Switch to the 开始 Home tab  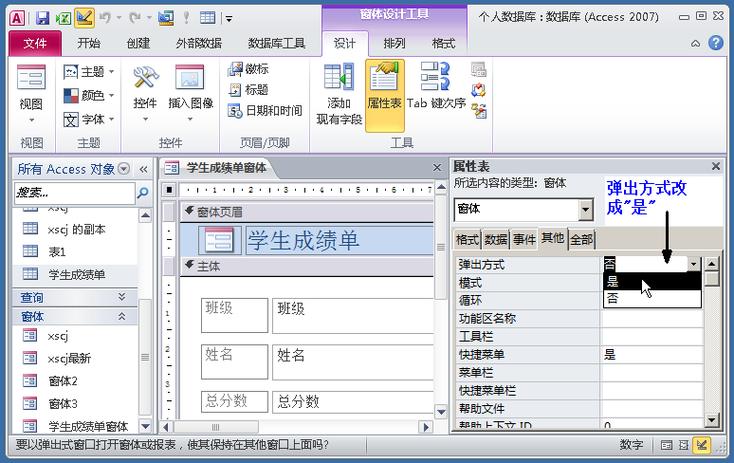89,44
